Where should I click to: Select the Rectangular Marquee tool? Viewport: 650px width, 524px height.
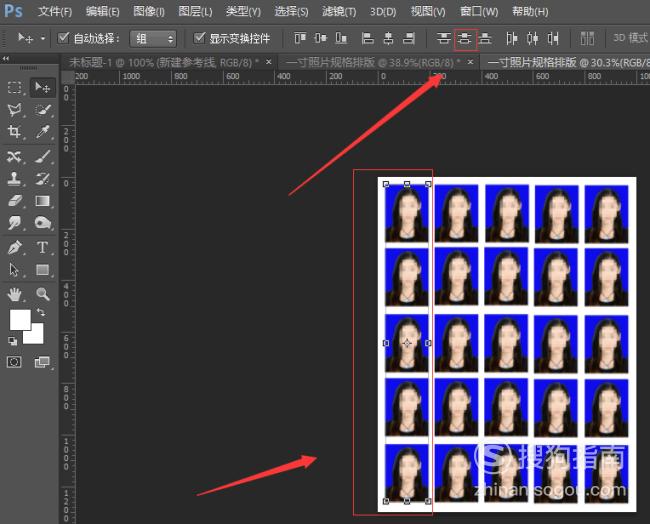[x=15, y=87]
